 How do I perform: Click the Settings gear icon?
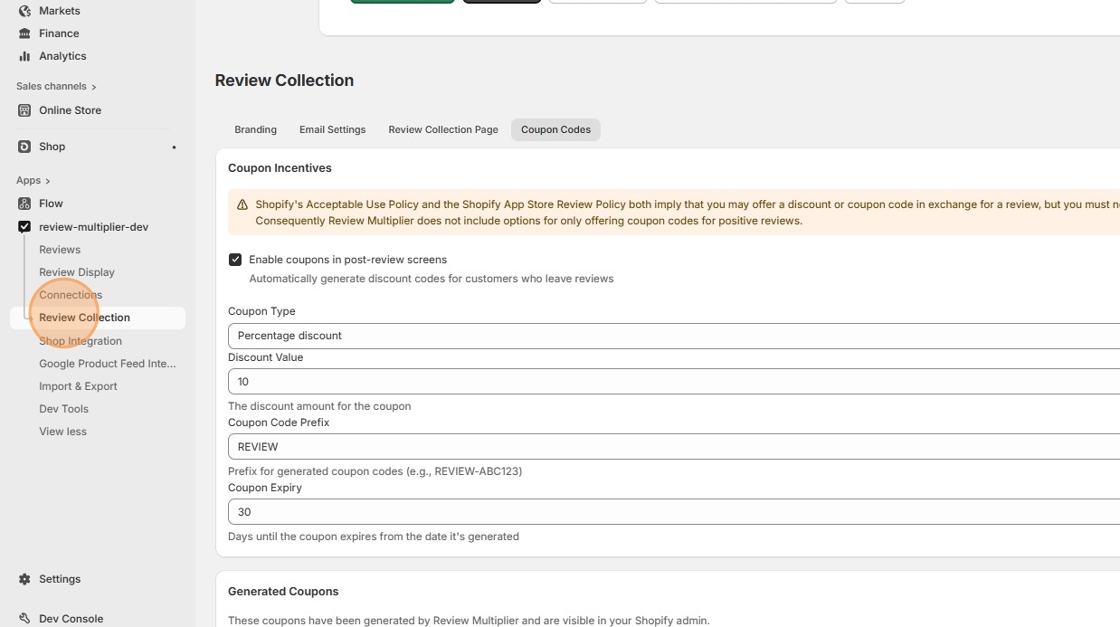[x=24, y=579]
